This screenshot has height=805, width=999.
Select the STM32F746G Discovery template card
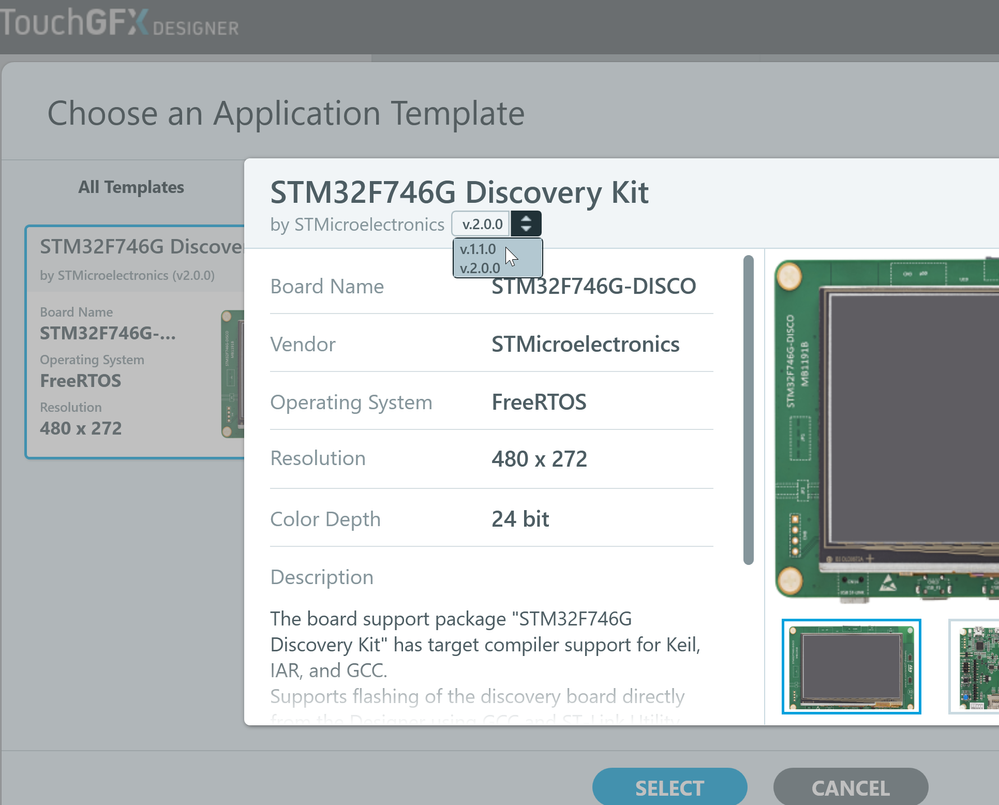(x=135, y=341)
